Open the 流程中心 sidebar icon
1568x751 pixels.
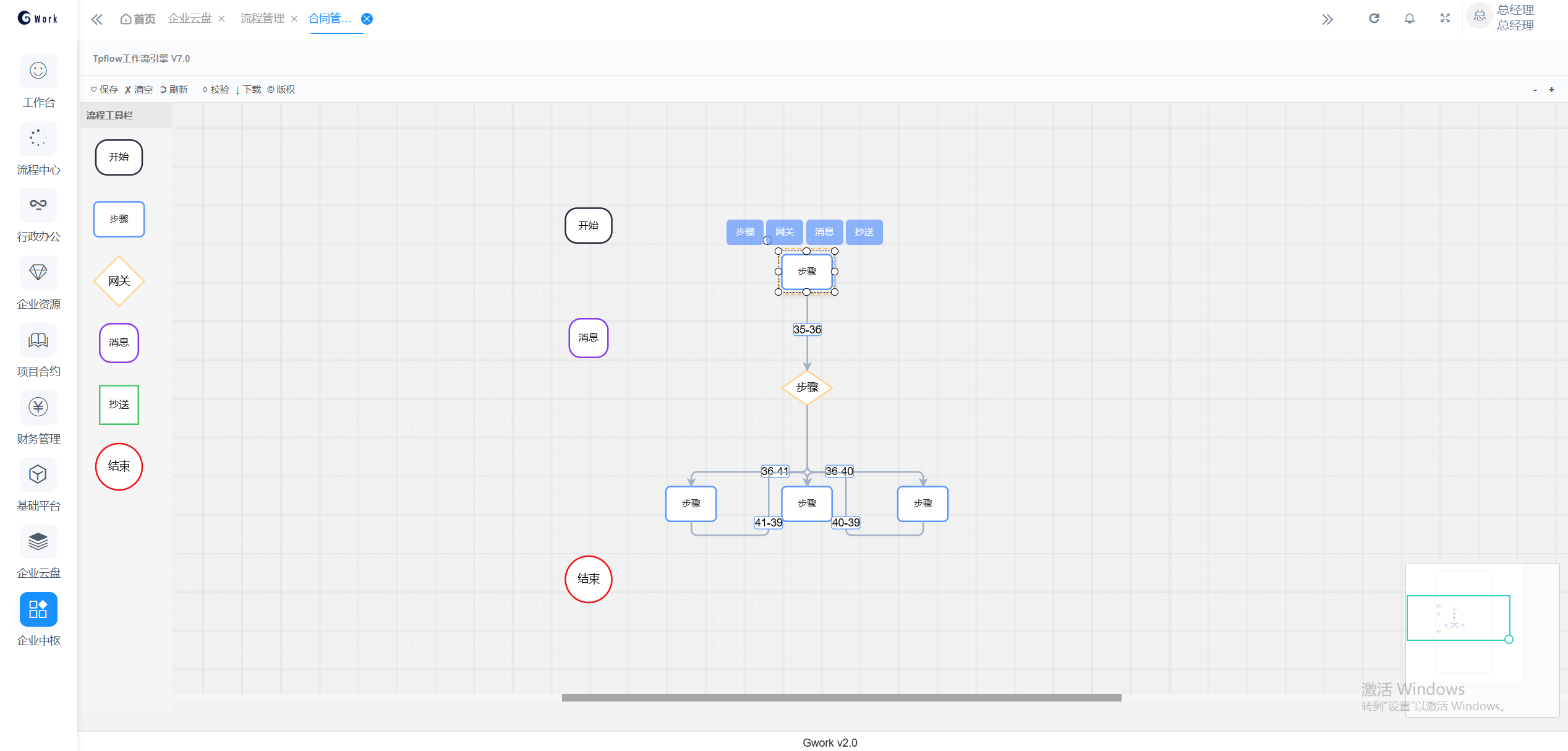click(x=38, y=138)
